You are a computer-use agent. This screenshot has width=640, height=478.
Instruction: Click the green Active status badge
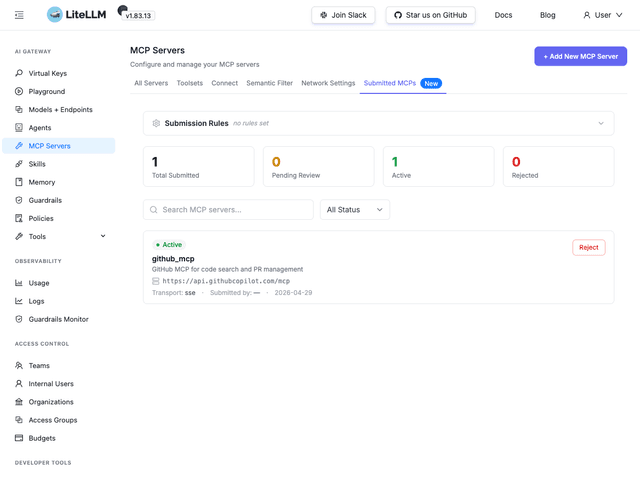[169, 245]
